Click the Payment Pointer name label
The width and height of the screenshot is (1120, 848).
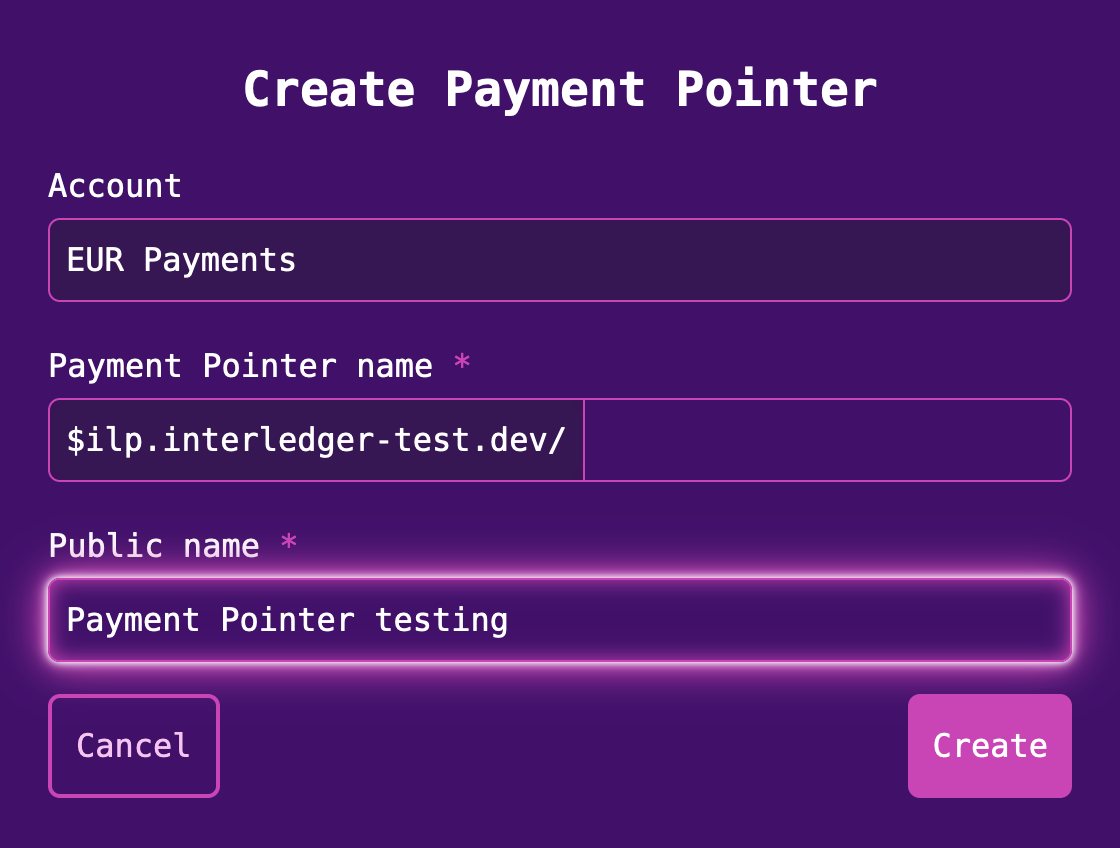pyautogui.click(x=238, y=366)
